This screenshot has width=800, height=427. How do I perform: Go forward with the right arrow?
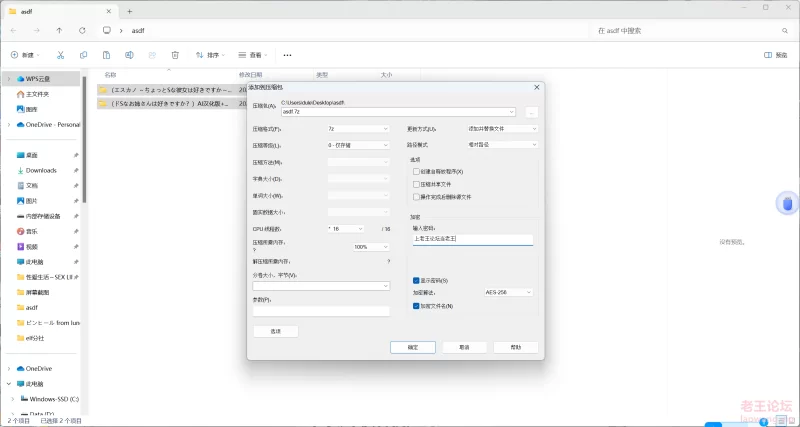(x=36, y=31)
